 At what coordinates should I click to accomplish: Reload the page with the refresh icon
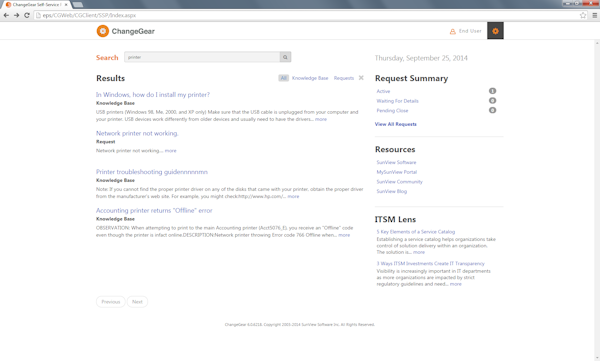pyautogui.click(x=27, y=15)
